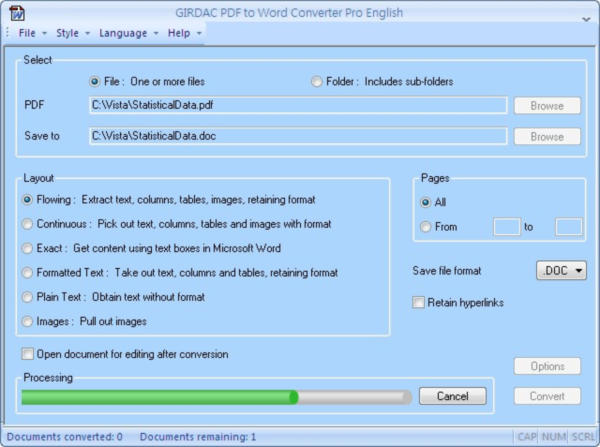Select the Plain Text layout option
This screenshot has width=600, height=447.
point(28,297)
